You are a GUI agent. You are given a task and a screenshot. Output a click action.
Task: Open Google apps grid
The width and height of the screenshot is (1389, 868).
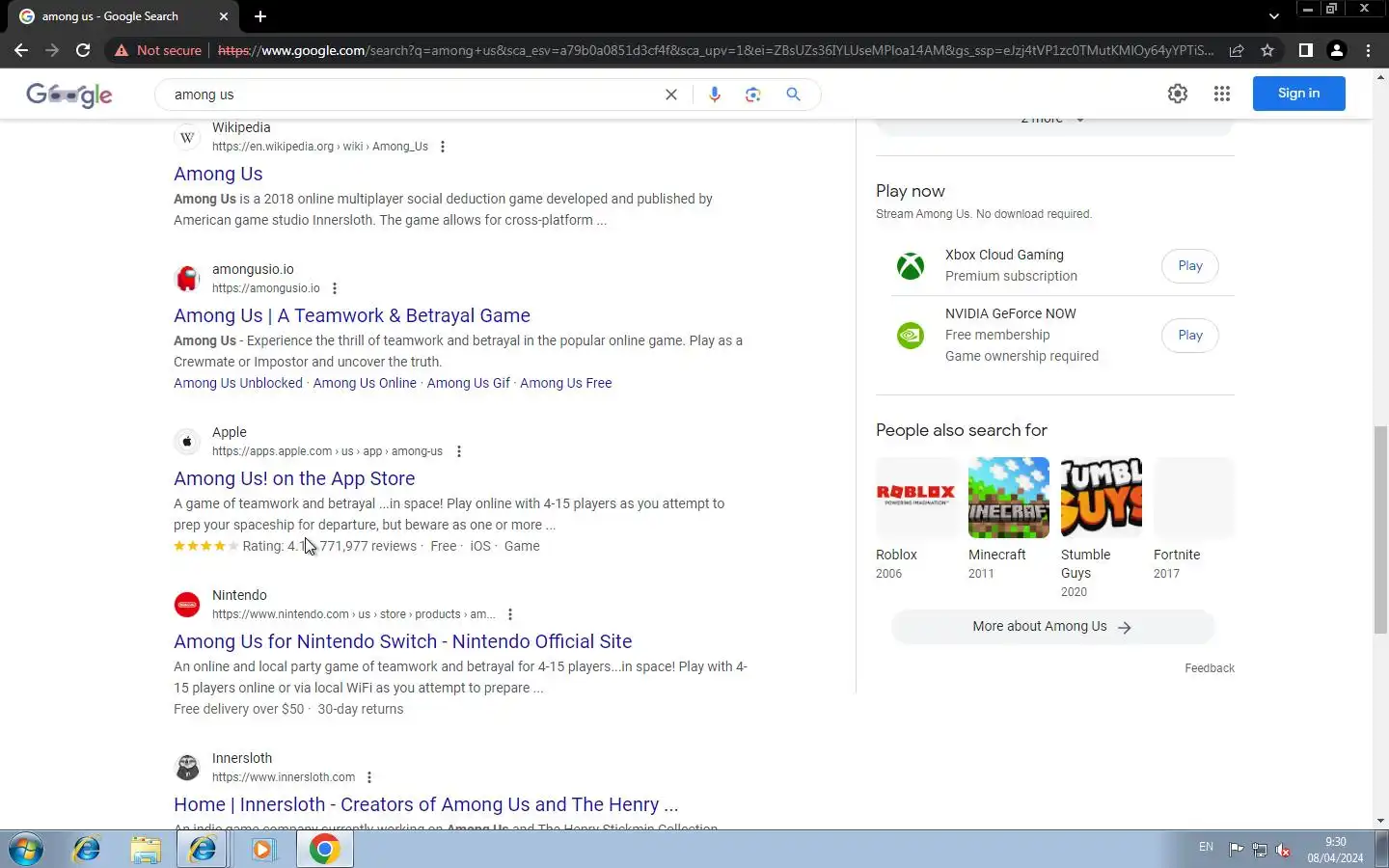tap(1222, 94)
